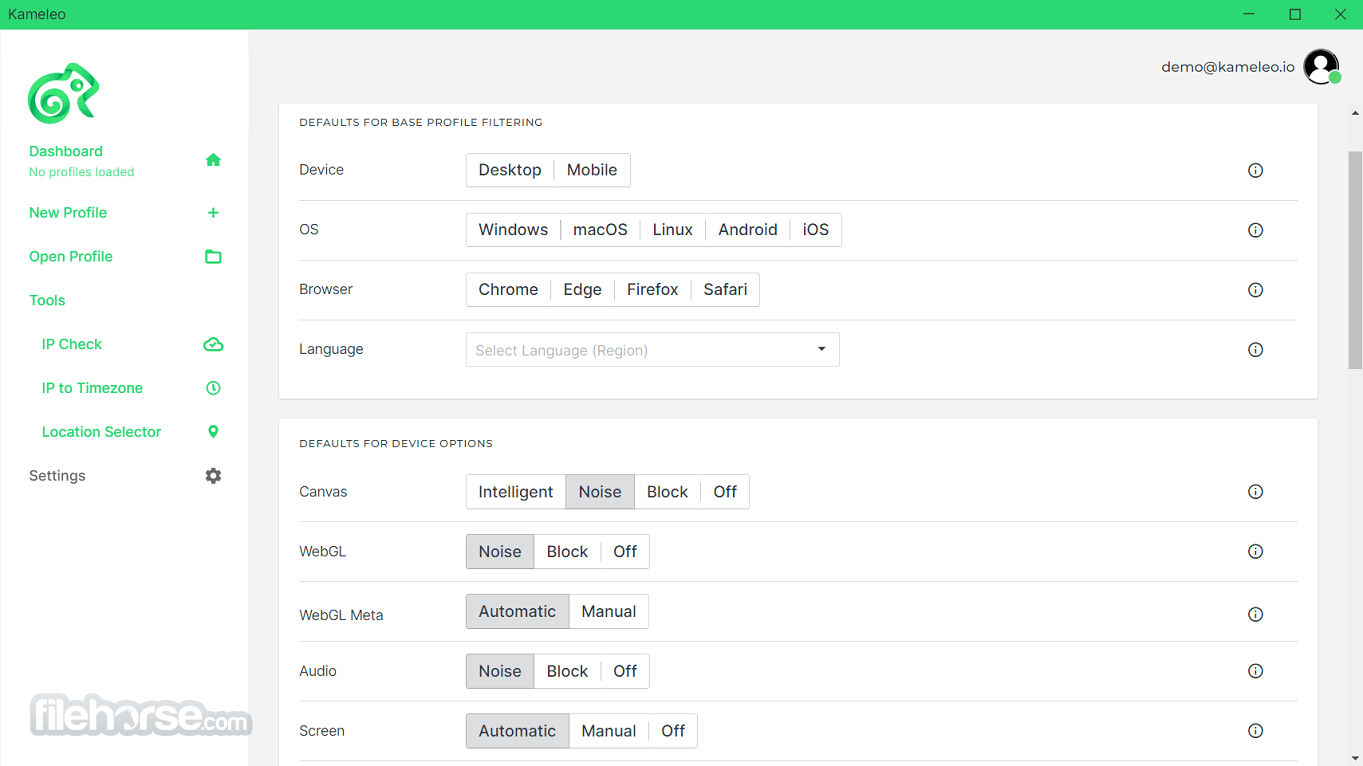Screen dimensions: 1363x766
Task: Click the Tools section label
Action: [x=47, y=300]
